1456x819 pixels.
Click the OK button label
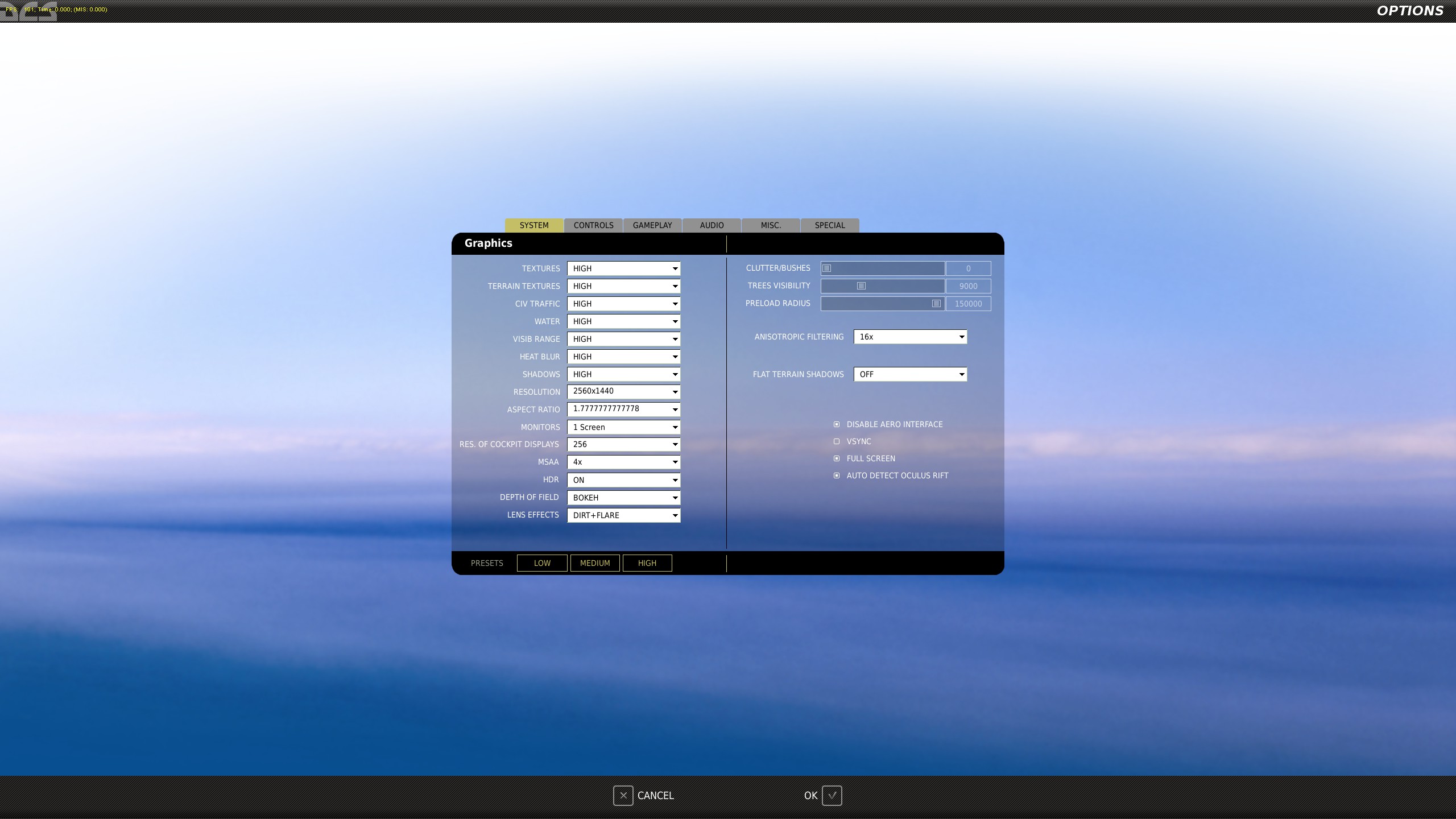(x=810, y=796)
